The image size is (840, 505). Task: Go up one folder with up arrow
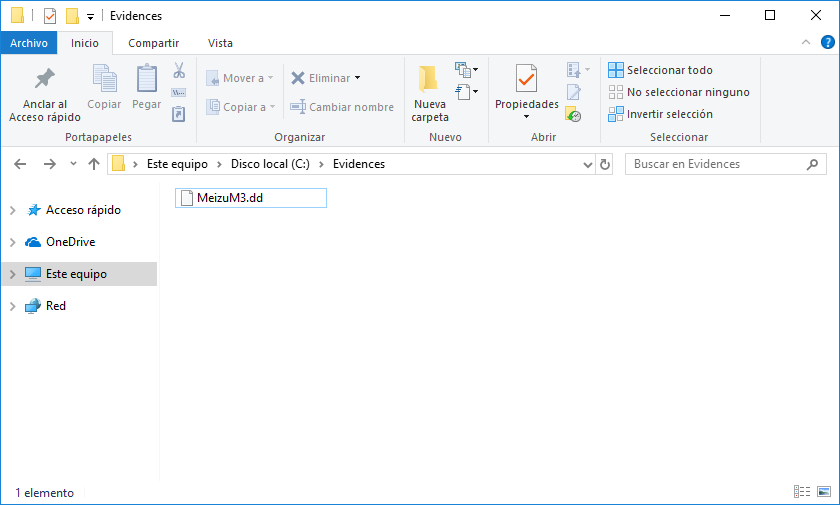point(94,164)
